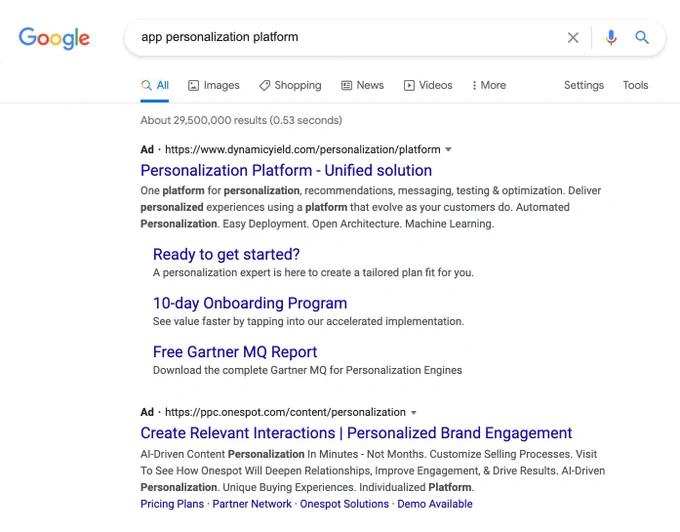Open the Onespot Solutions sitelink
680x532 pixels.
click(x=344, y=504)
